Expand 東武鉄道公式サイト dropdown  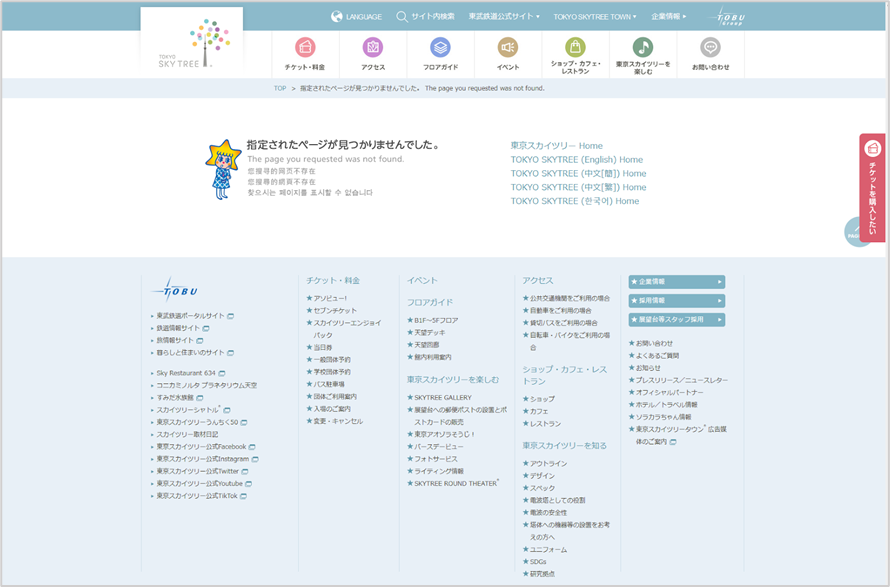point(504,16)
